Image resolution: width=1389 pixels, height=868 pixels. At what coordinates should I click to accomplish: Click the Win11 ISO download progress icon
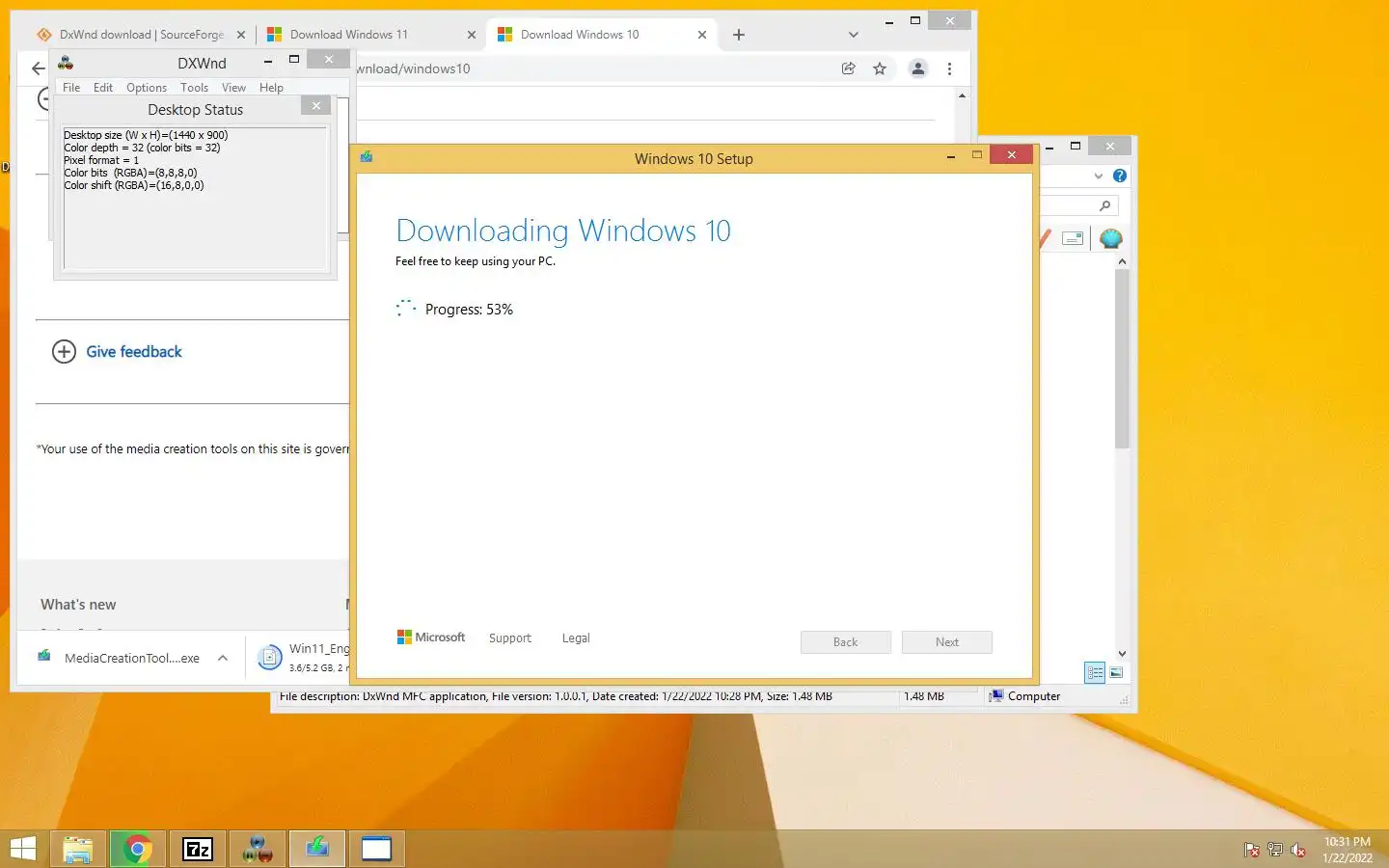[x=270, y=658]
